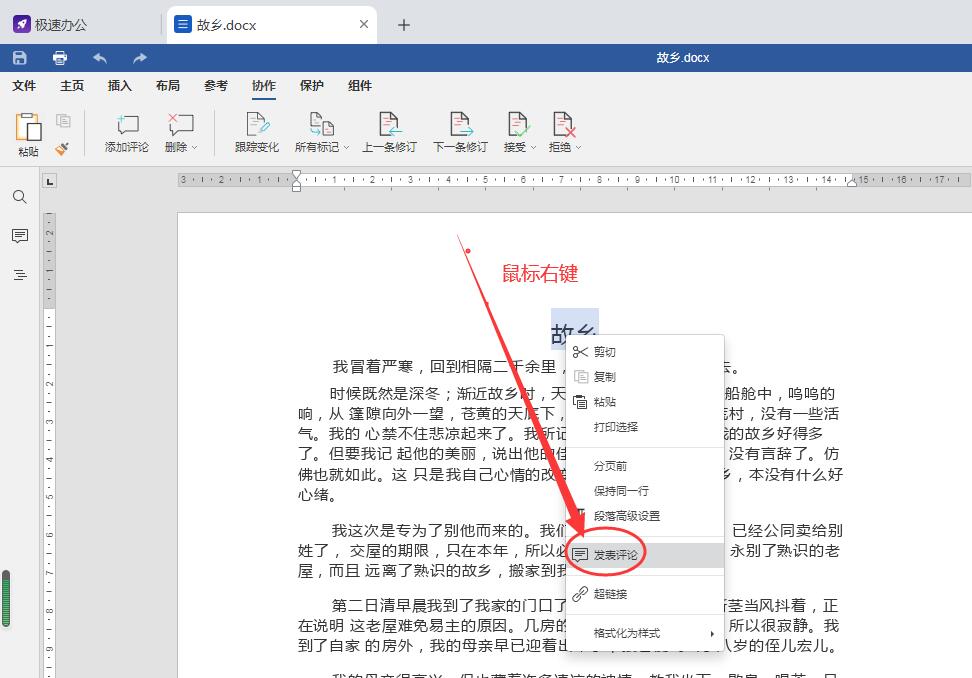Choose 剪切 in the context menu
The height and width of the screenshot is (678, 972).
coord(645,352)
